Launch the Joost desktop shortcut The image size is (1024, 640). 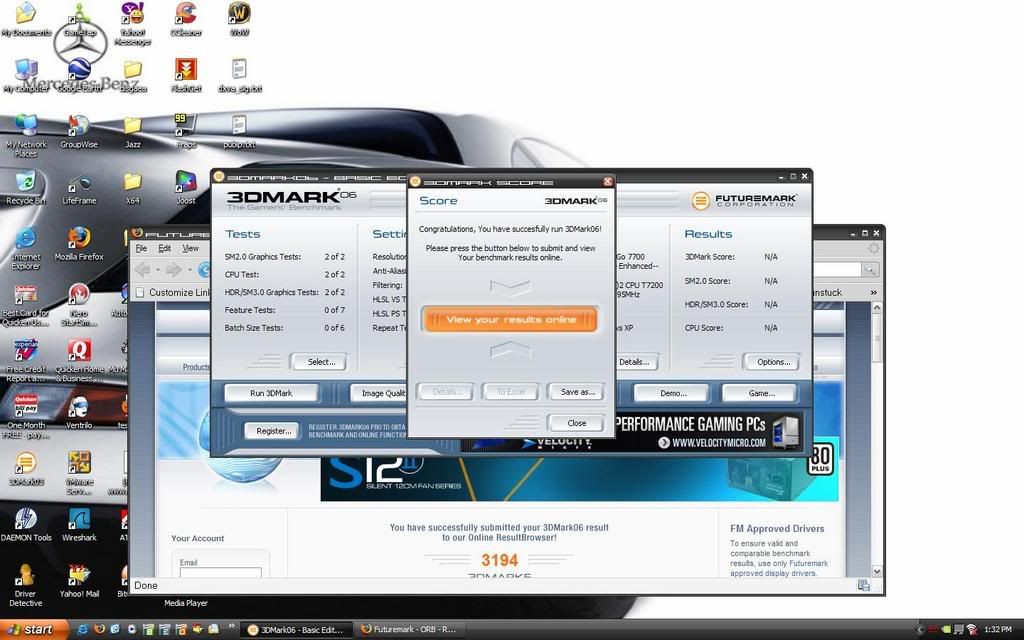click(186, 188)
